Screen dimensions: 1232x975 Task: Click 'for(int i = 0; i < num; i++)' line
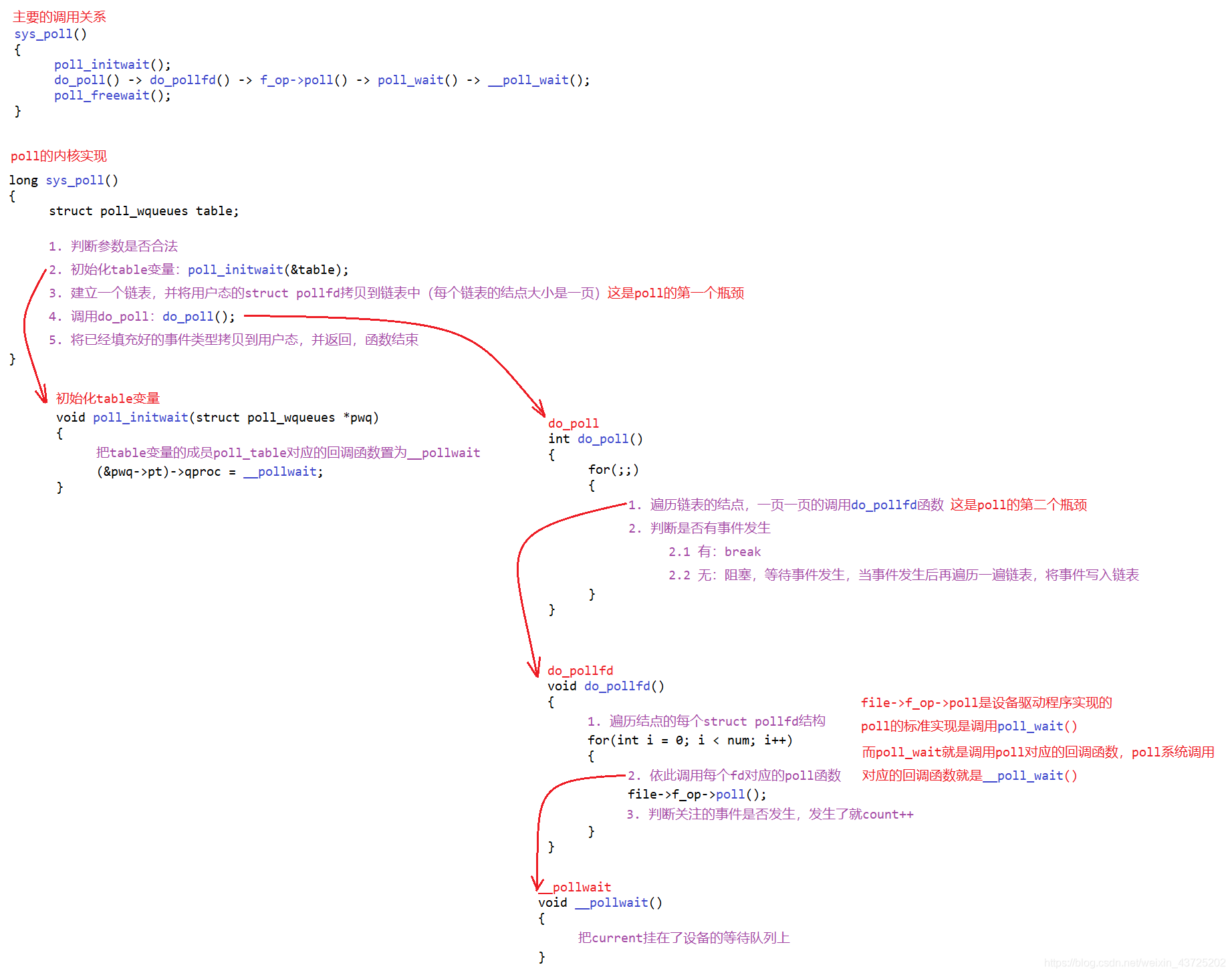[x=690, y=740]
